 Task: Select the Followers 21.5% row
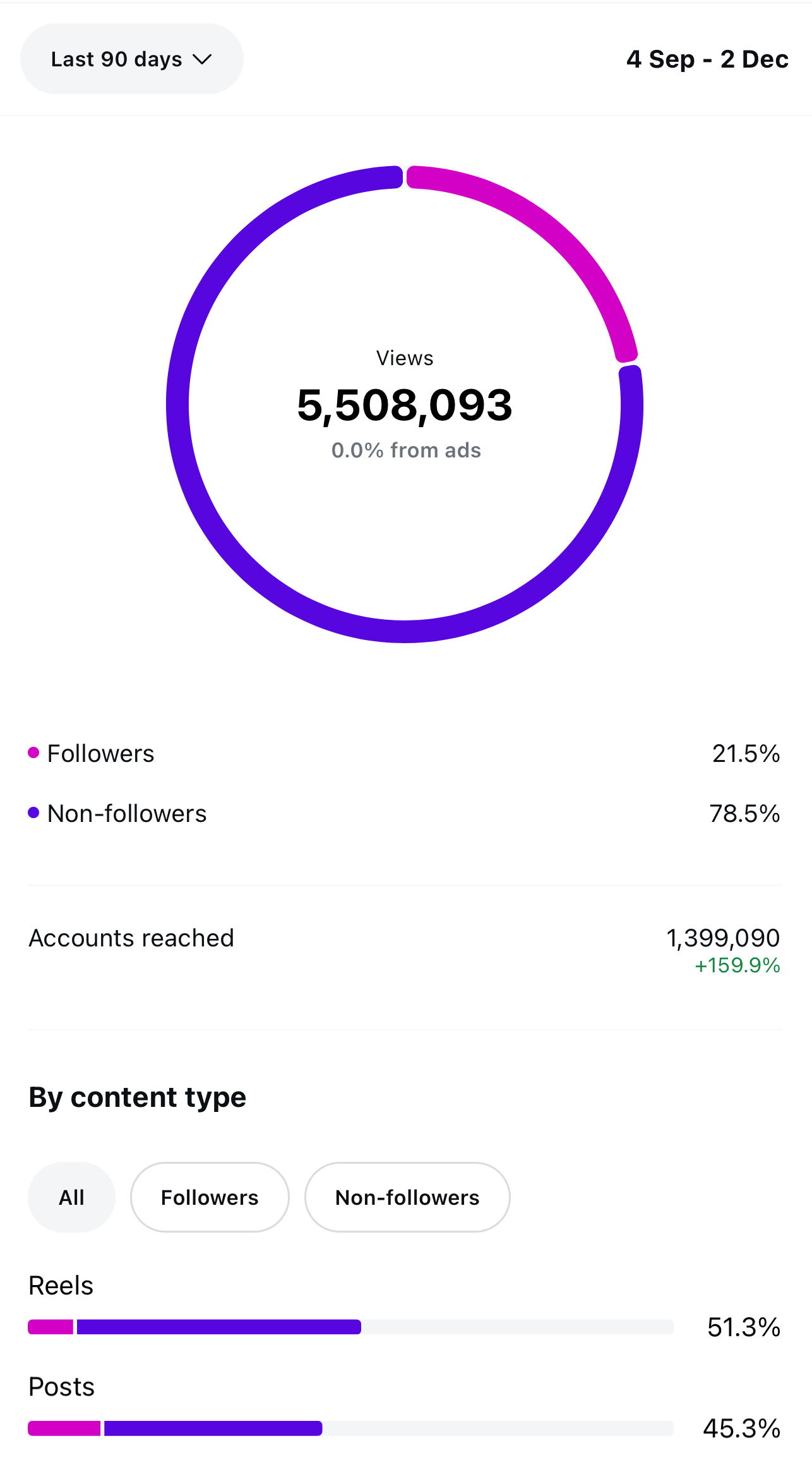(404, 752)
